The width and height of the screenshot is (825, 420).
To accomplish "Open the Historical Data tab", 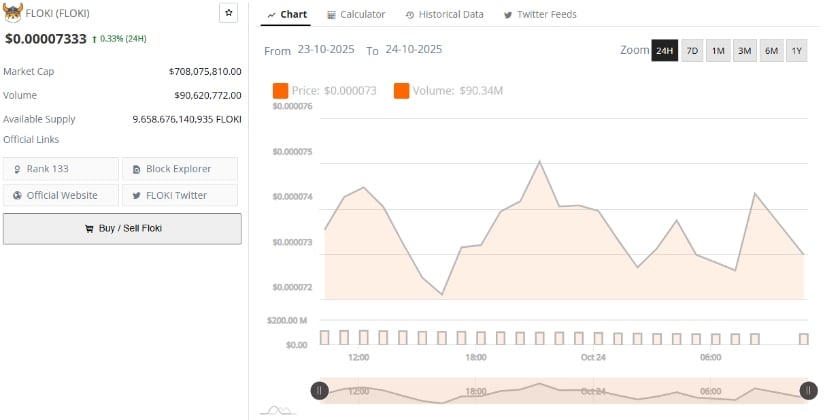I will point(445,14).
